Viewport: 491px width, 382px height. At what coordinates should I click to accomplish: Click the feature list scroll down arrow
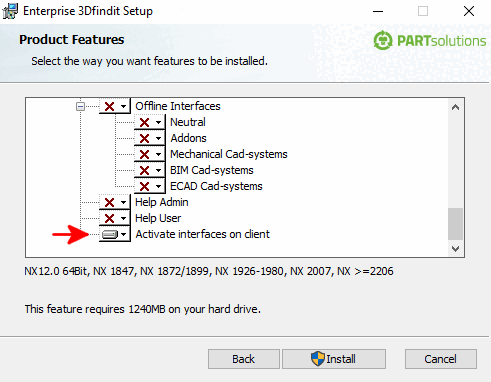pos(455,249)
